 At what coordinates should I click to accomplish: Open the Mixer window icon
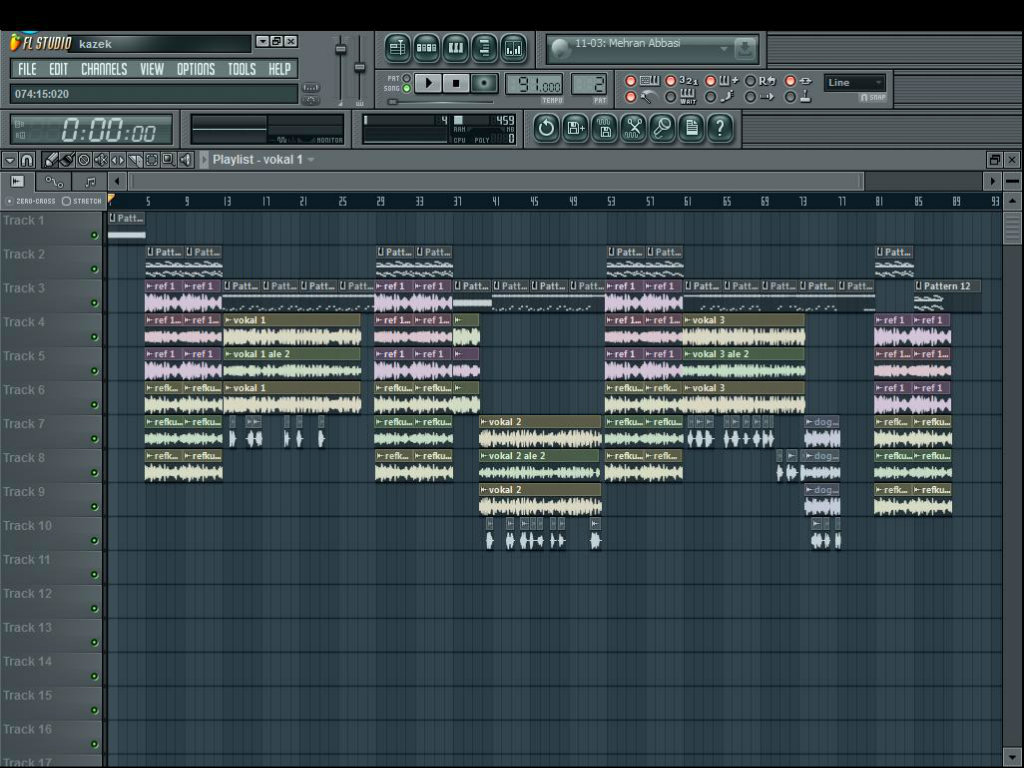514,48
